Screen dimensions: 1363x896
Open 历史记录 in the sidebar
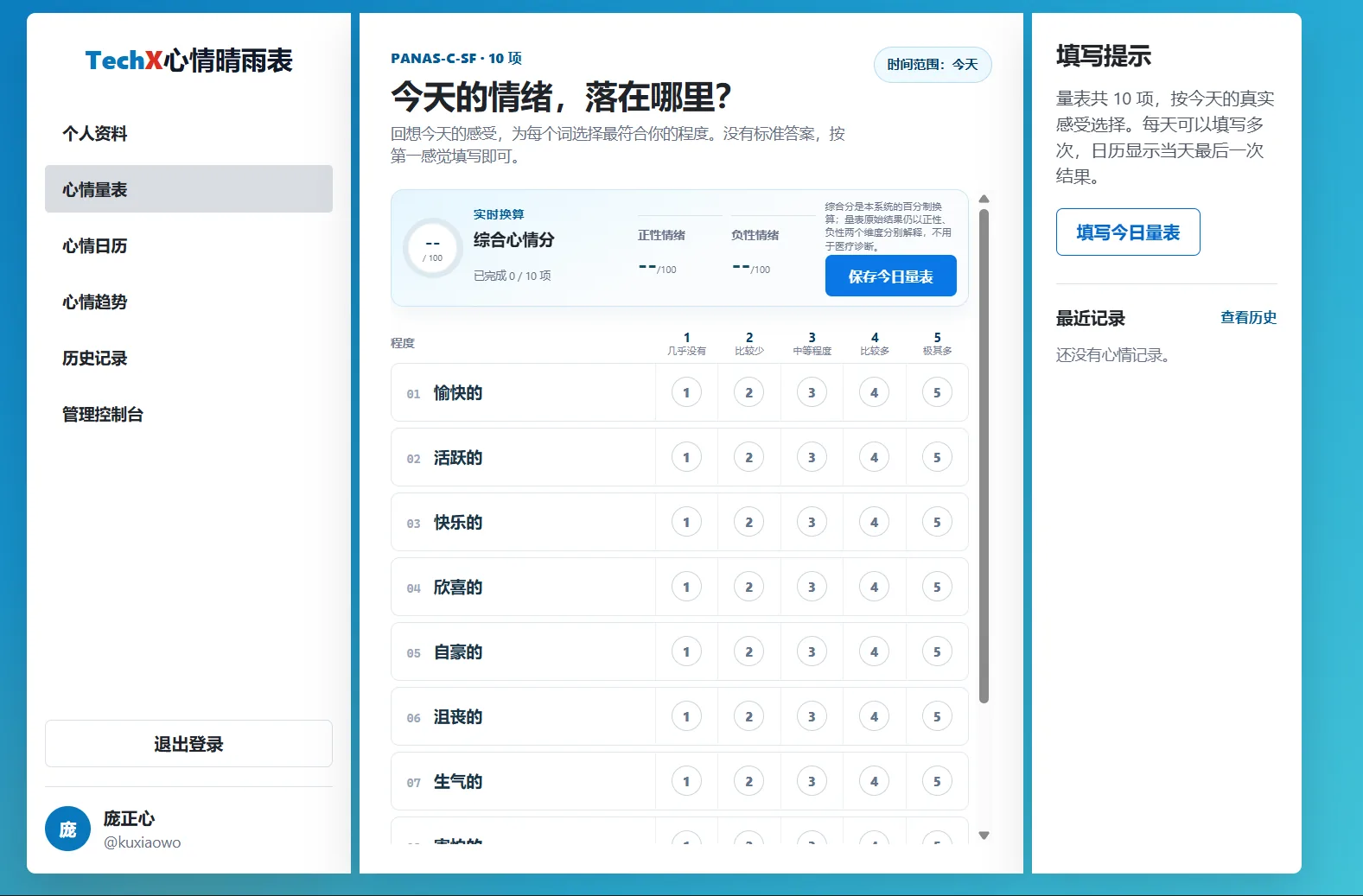coord(188,358)
